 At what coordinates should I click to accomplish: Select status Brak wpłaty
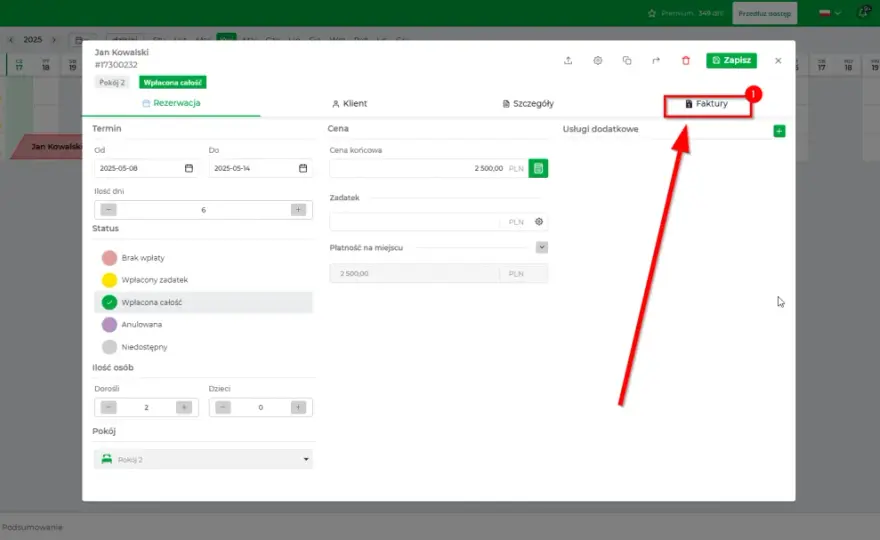[x=203, y=258]
